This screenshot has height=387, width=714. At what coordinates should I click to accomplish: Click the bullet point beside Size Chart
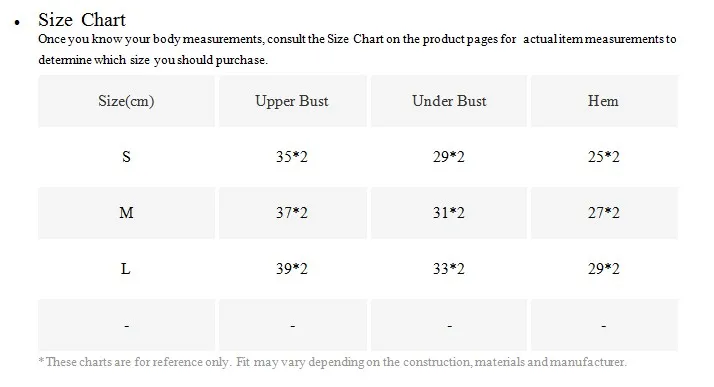(x=17, y=22)
